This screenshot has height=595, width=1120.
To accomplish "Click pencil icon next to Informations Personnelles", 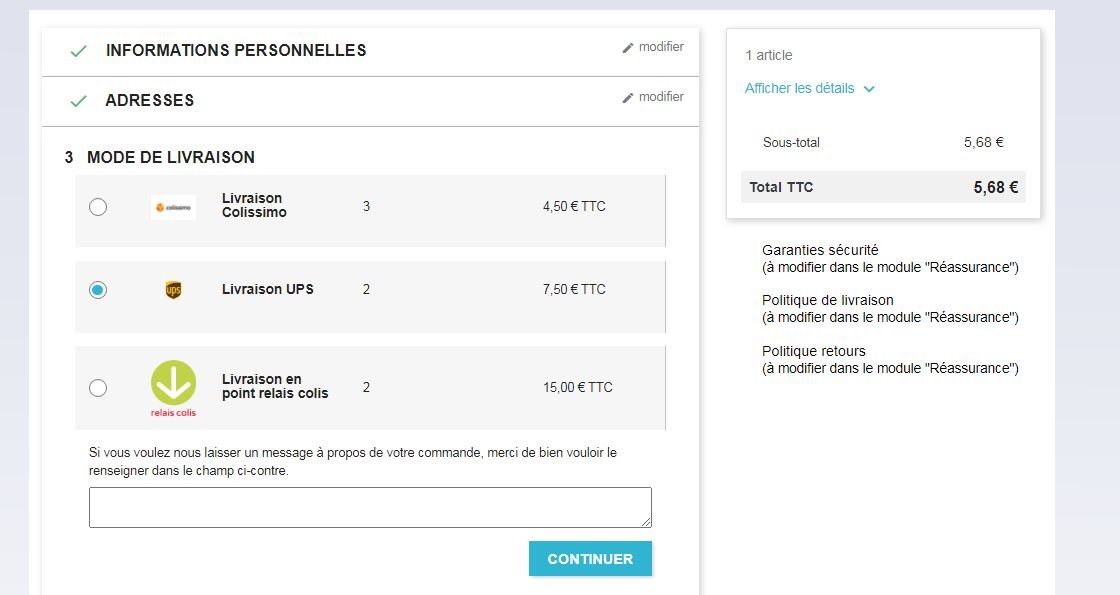I will [x=628, y=48].
